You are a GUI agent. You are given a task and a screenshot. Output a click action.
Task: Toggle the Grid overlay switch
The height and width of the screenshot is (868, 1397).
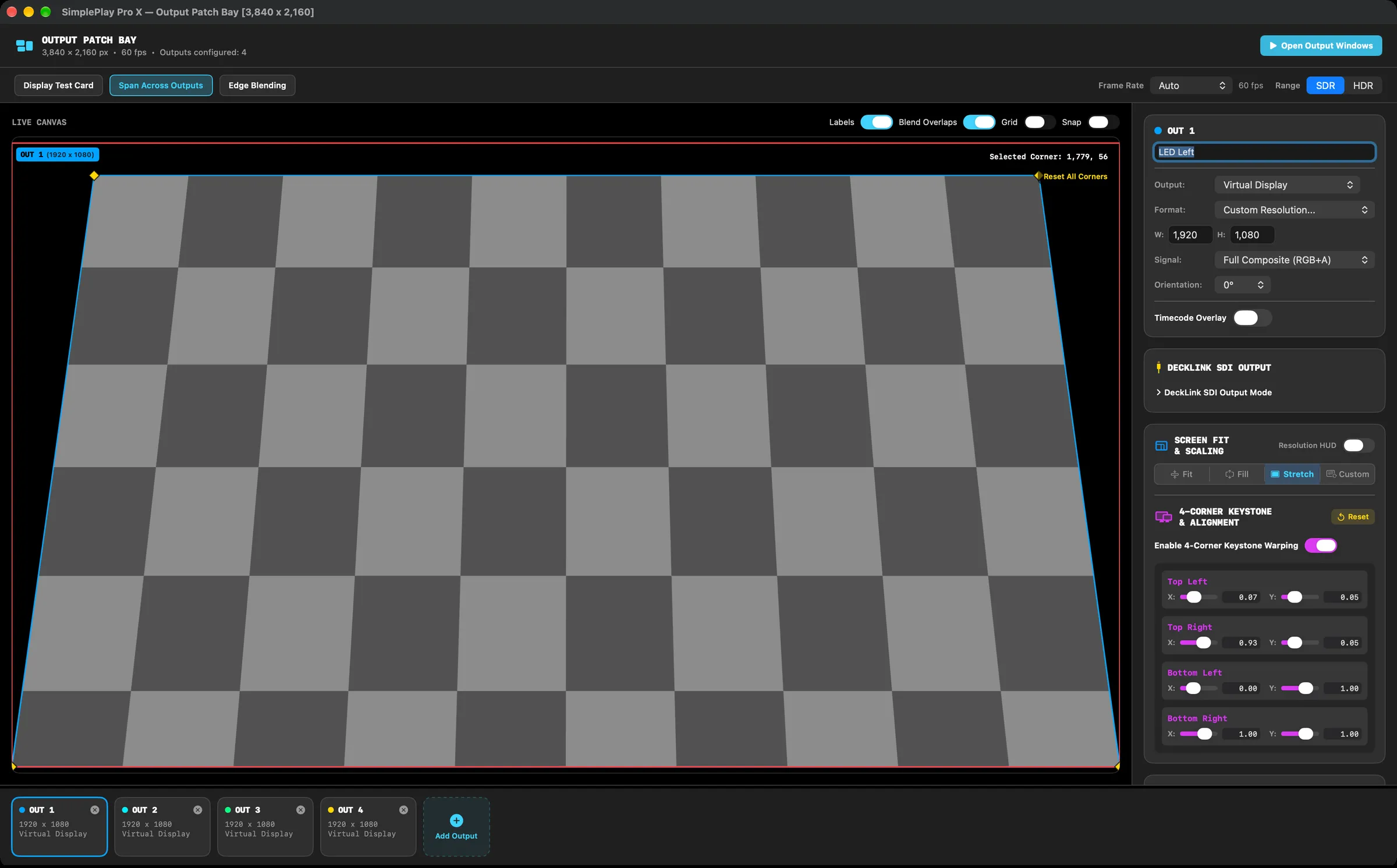tap(1040, 122)
